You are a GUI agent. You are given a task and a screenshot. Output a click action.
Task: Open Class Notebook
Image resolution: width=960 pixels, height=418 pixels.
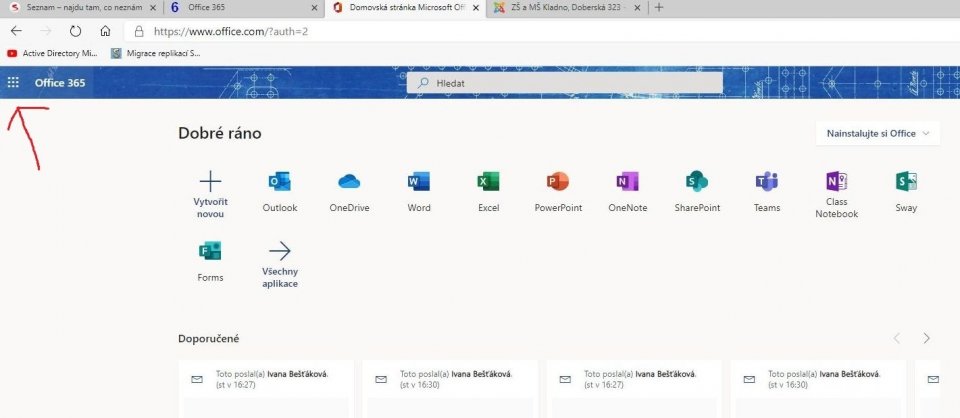pyautogui.click(x=836, y=195)
